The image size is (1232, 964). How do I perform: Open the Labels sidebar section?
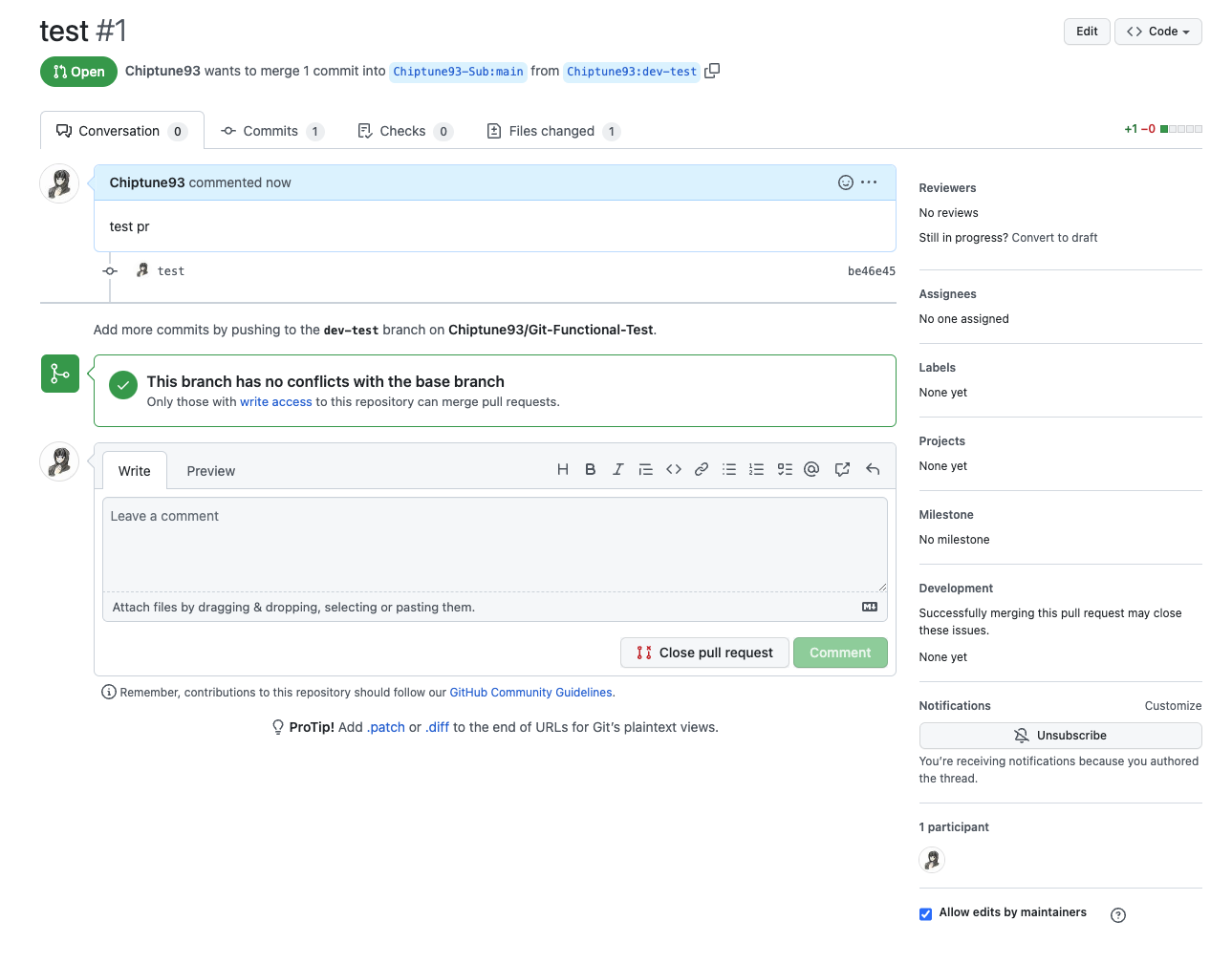click(x=937, y=368)
